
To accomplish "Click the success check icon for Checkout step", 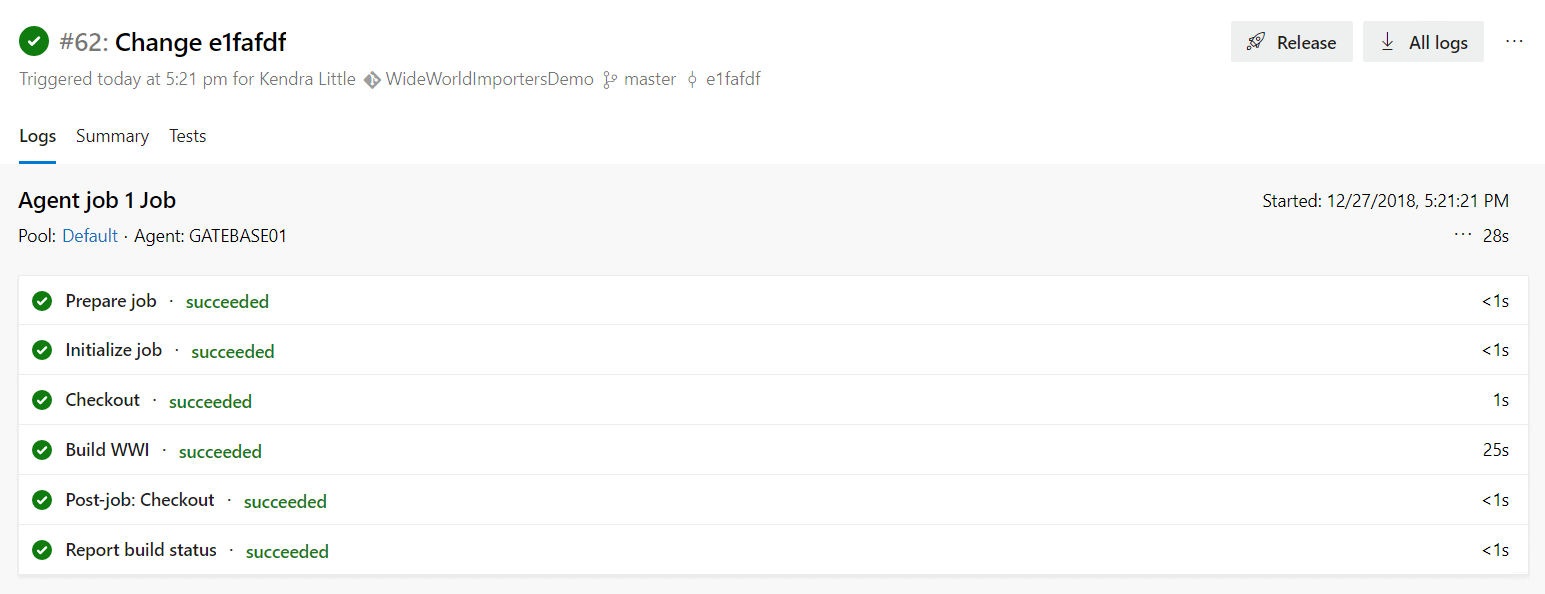I will point(42,400).
